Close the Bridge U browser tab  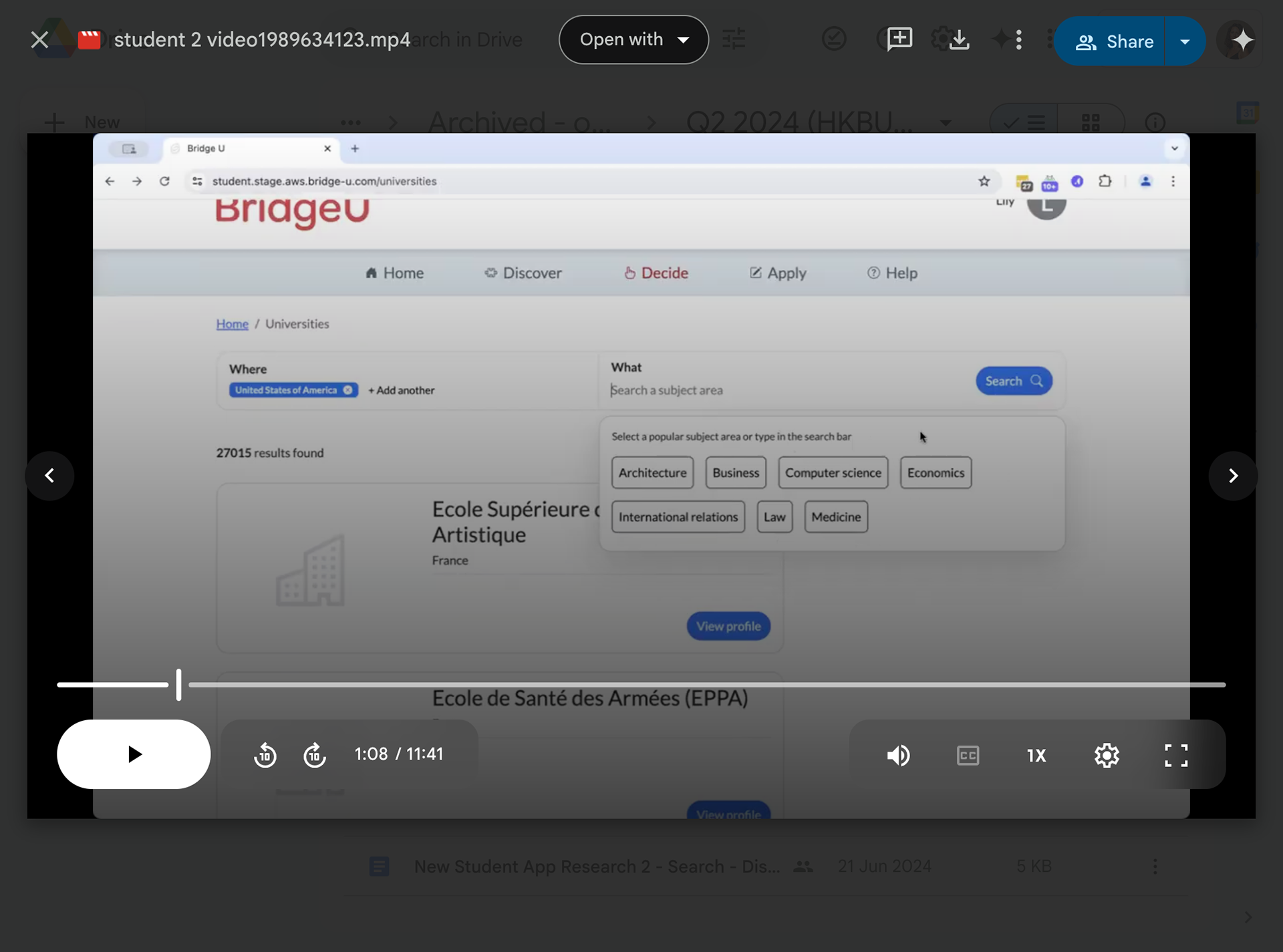point(327,148)
